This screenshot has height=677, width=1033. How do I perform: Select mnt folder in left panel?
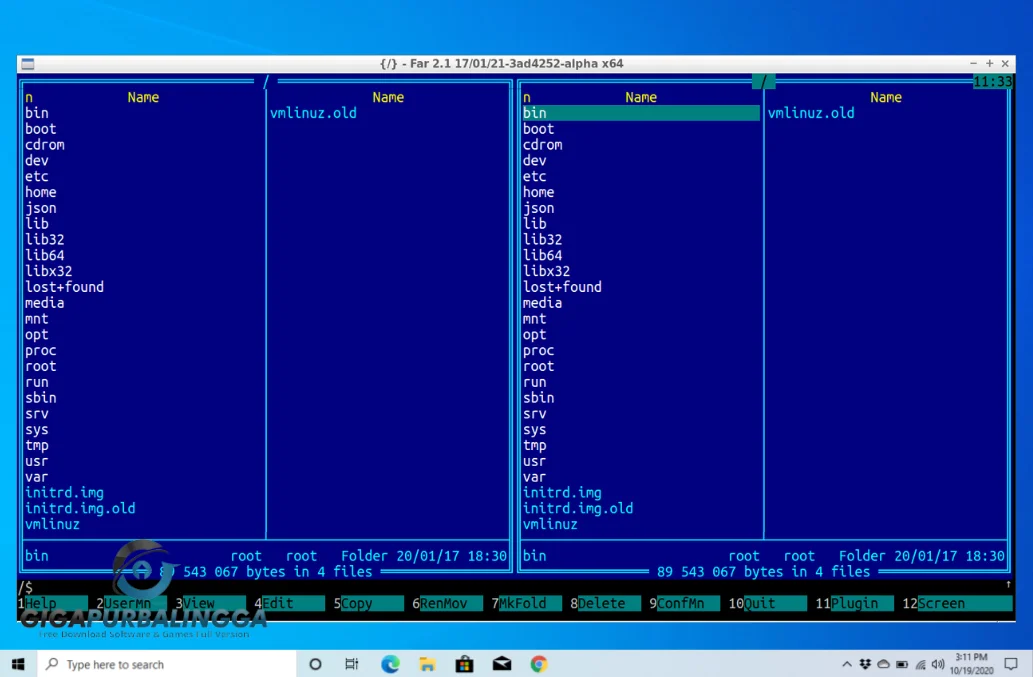pyautogui.click(x=37, y=319)
